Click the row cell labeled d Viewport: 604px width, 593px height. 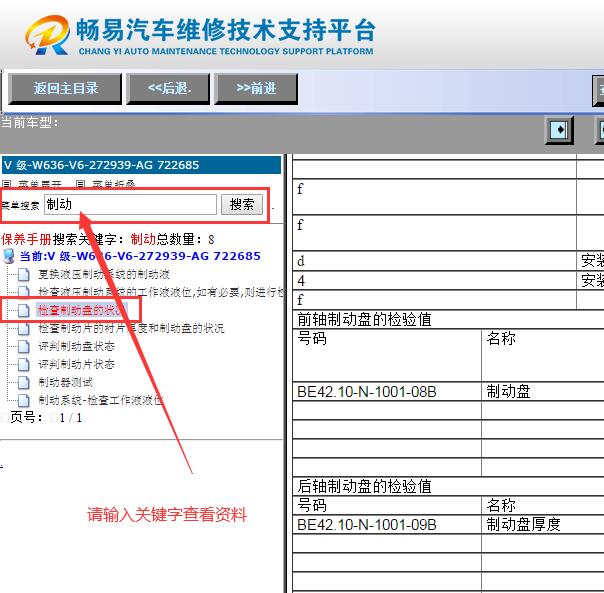pos(435,261)
